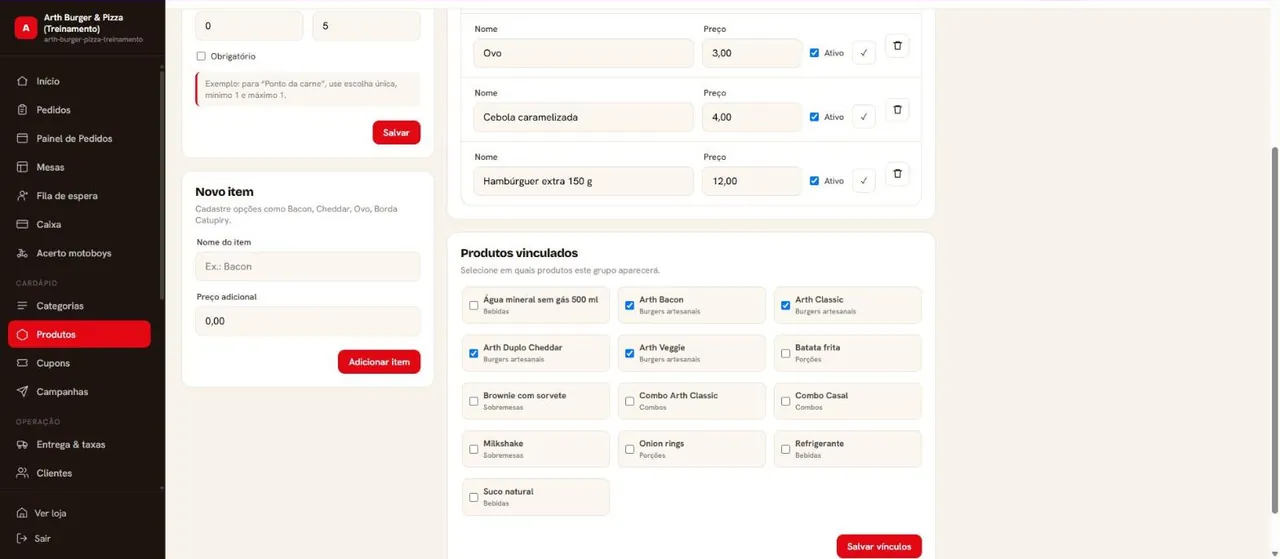
Task: Uncheck the Arth Veggie product
Action: [x=630, y=354]
